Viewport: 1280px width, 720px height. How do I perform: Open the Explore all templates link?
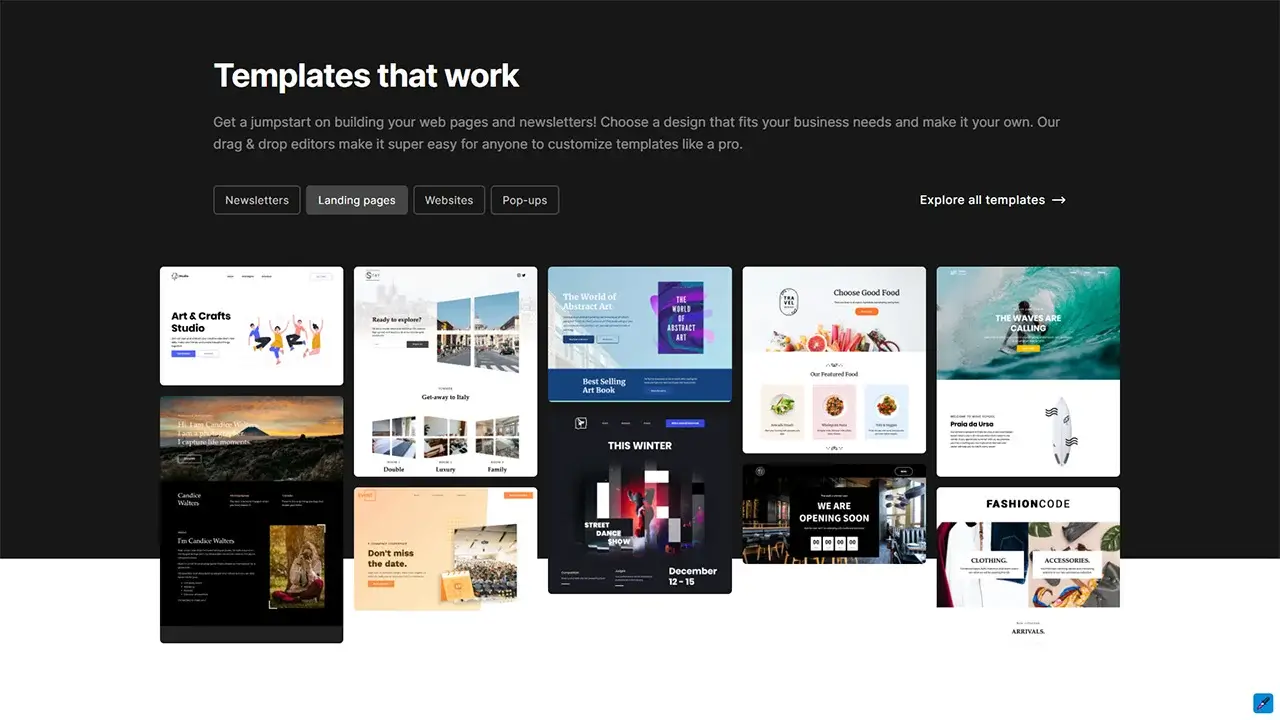click(993, 200)
